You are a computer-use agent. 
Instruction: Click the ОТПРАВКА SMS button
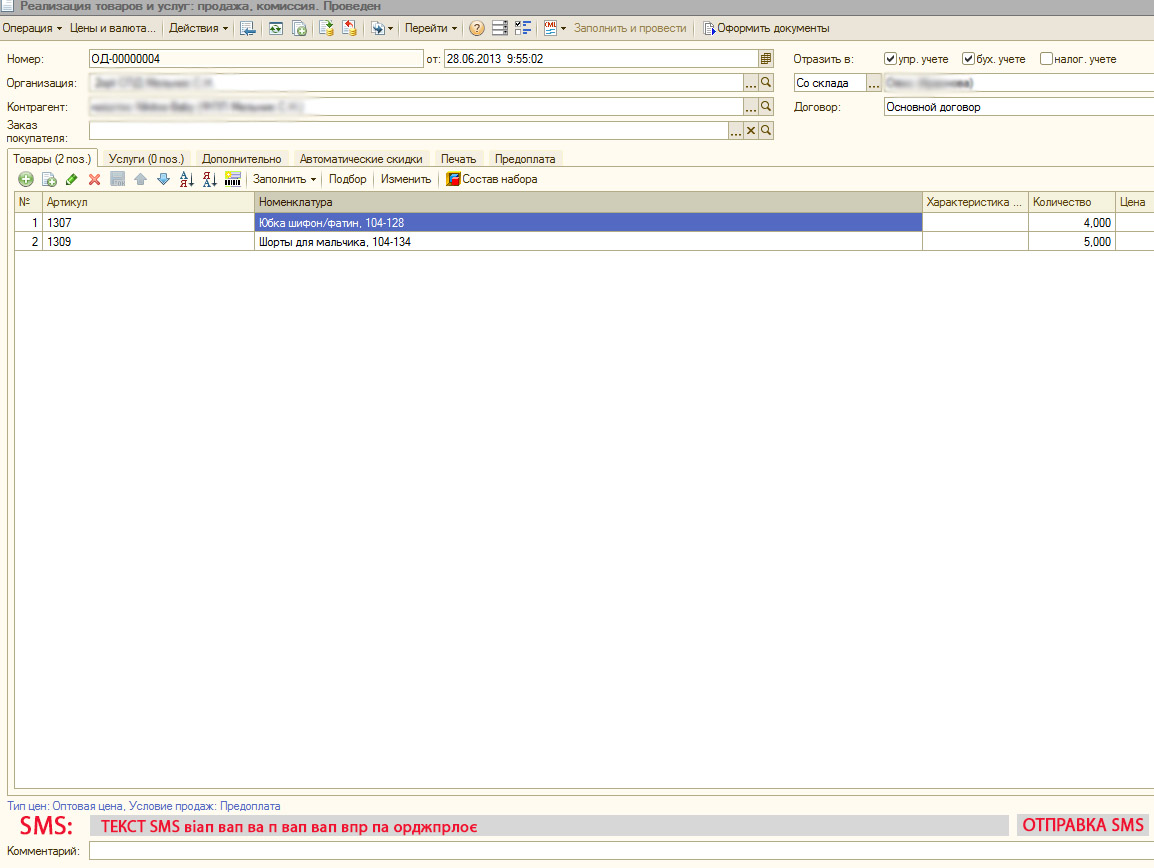click(x=1083, y=825)
